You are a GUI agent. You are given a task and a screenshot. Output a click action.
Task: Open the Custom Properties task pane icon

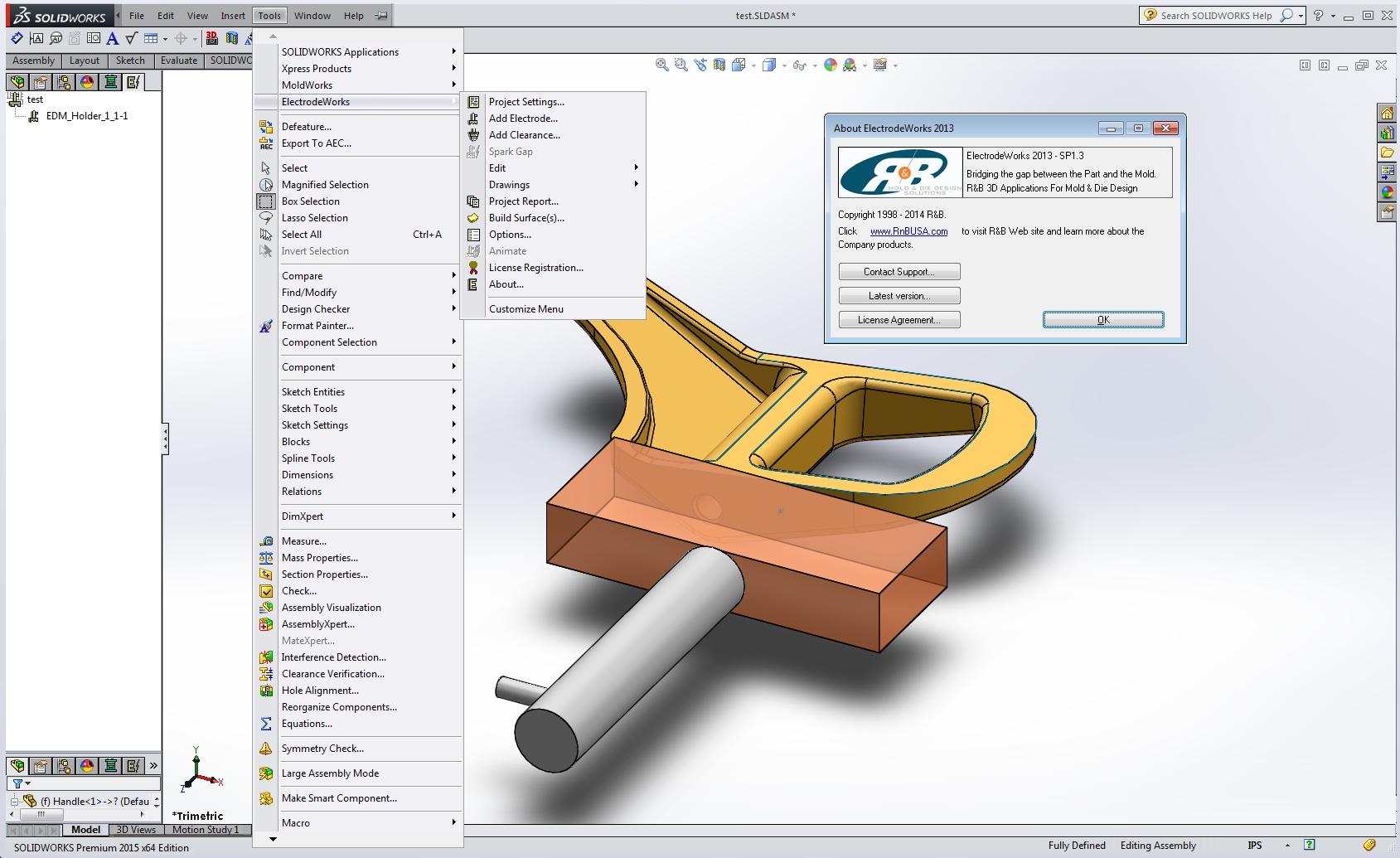(1387, 212)
